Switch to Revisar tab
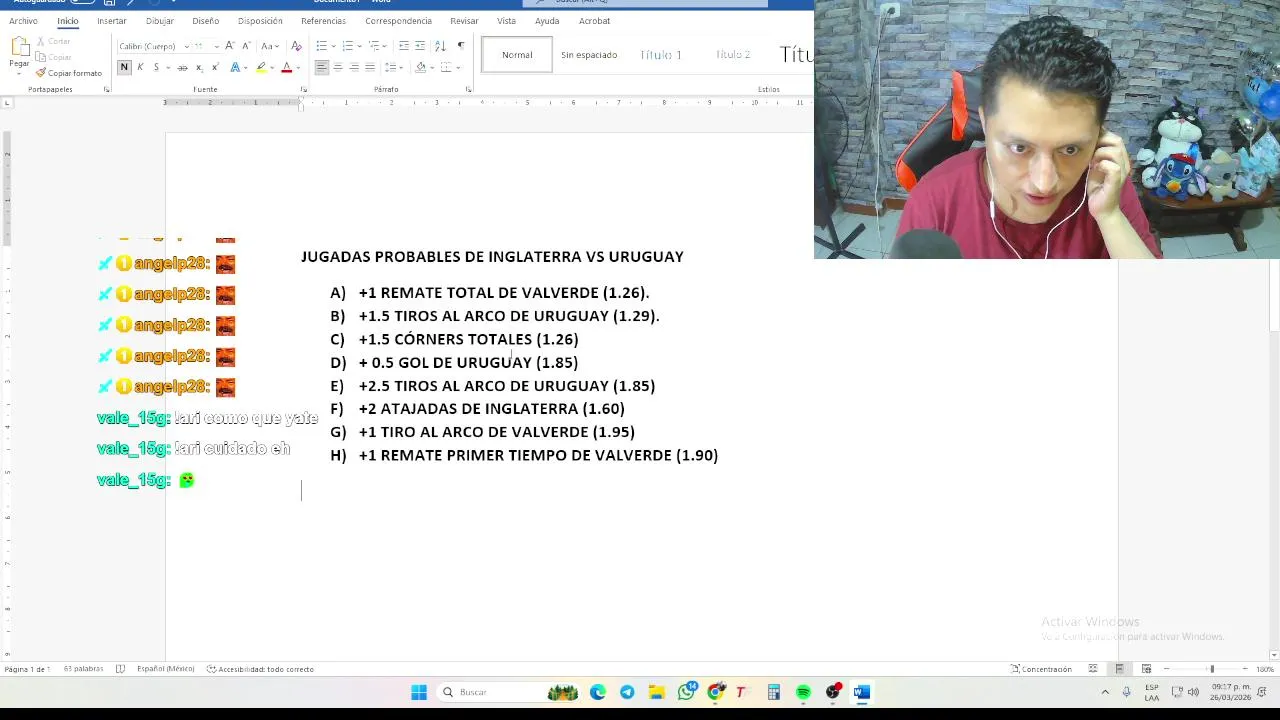This screenshot has width=1280, height=720. pos(464,21)
